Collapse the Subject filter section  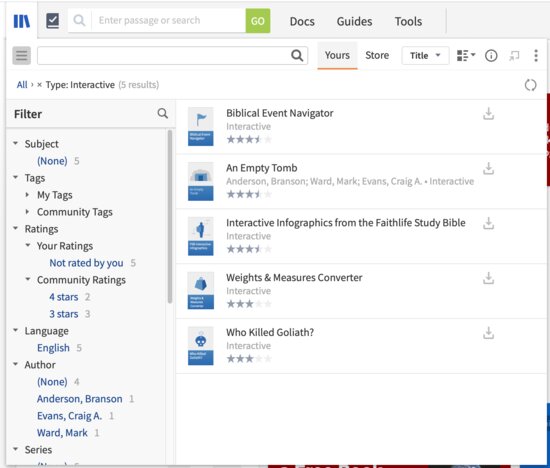15,143
